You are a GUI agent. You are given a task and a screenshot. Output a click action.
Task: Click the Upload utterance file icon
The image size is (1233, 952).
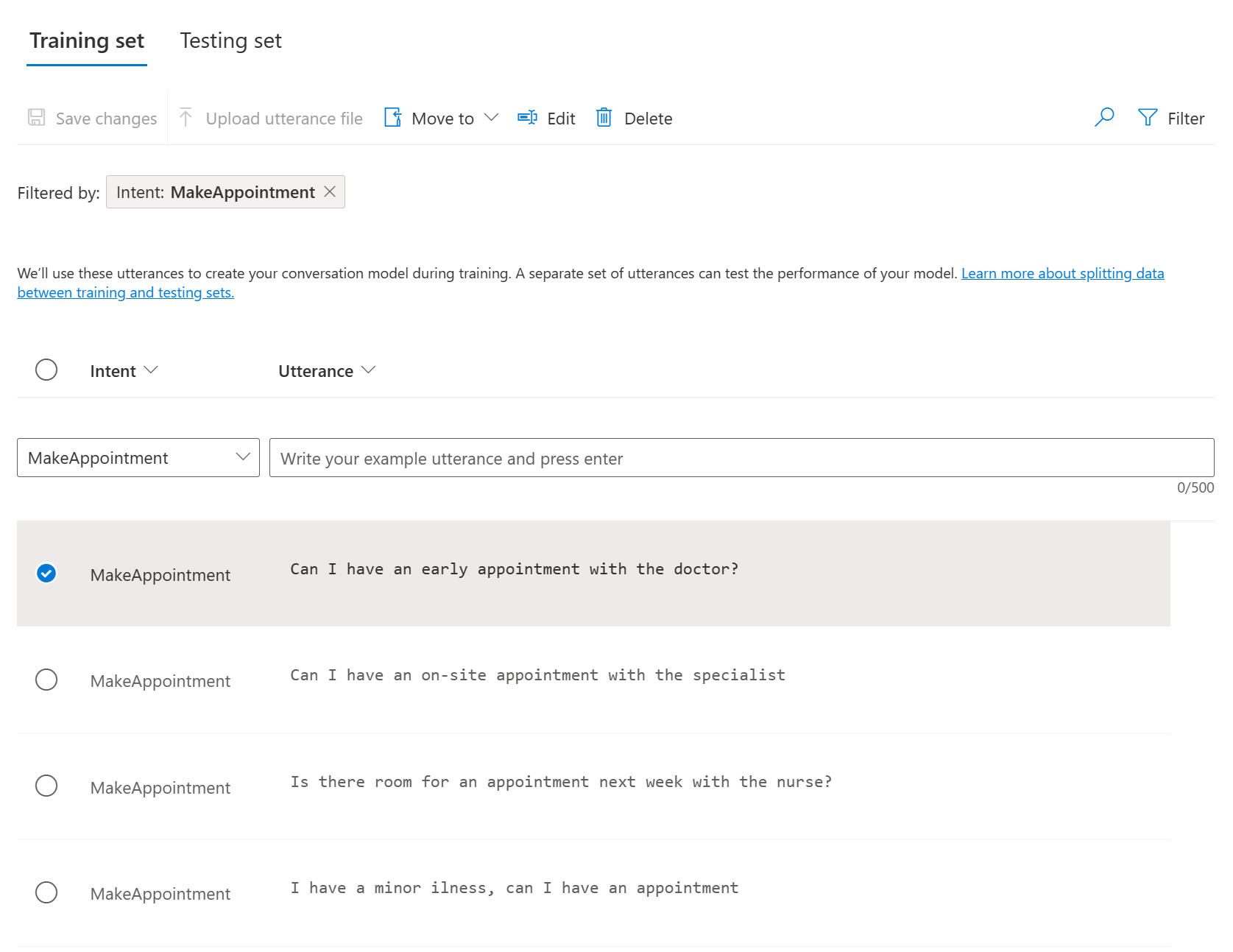click(186, 118)
